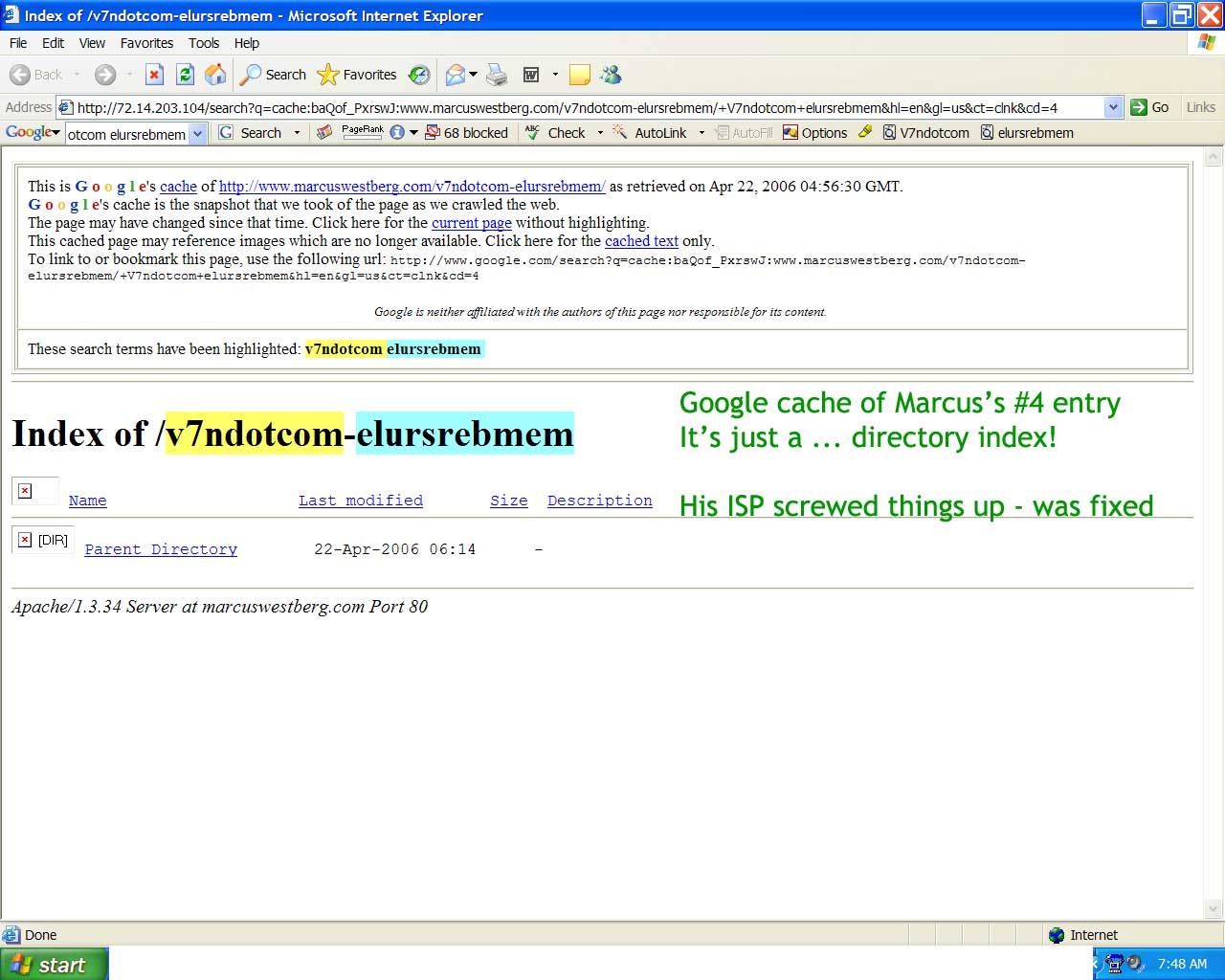
Task: Open the Parent Directory link
Action: pos(161,549)
